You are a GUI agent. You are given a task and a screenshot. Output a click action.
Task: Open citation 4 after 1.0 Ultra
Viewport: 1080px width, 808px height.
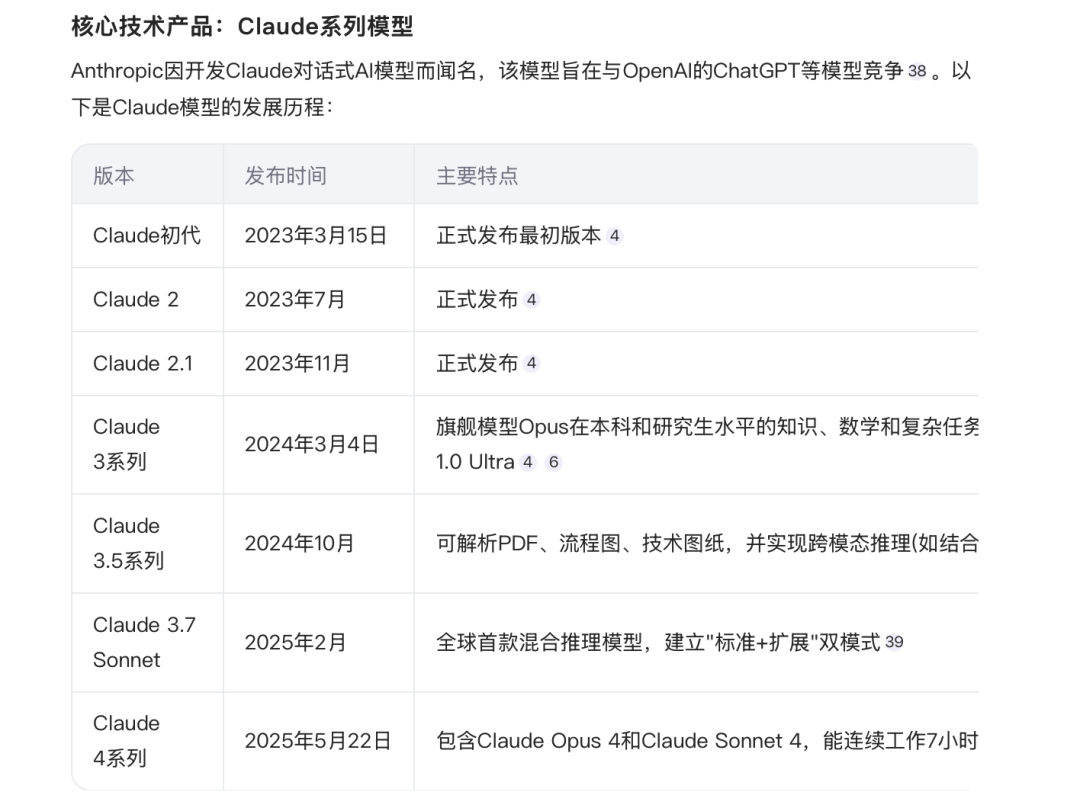(x=528, y=462)
